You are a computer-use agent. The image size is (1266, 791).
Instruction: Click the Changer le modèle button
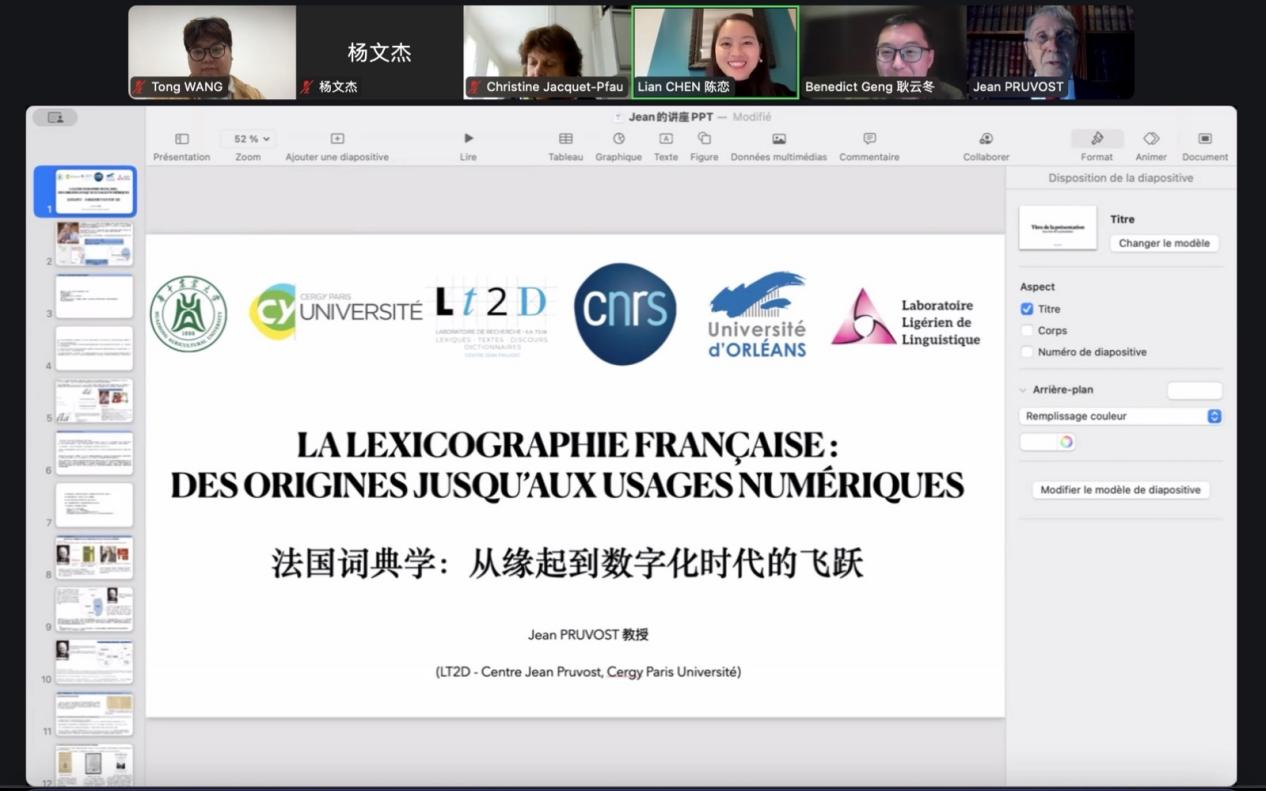pos(1164,243)
